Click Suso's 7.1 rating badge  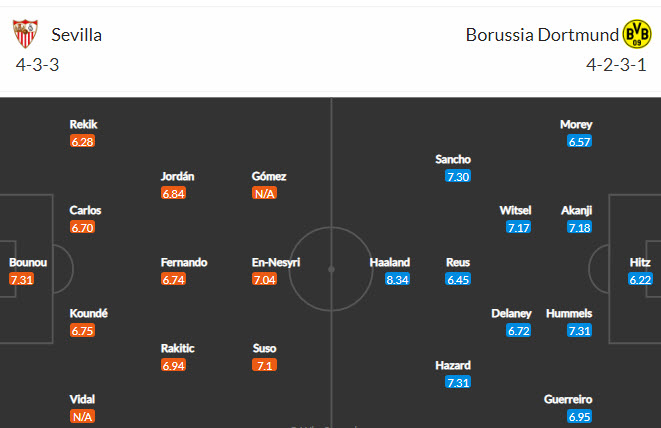point(265,365)
